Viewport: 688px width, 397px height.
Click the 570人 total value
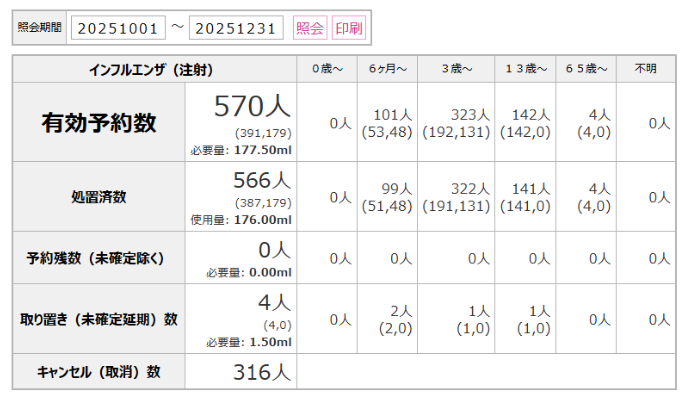coord(252,106)
